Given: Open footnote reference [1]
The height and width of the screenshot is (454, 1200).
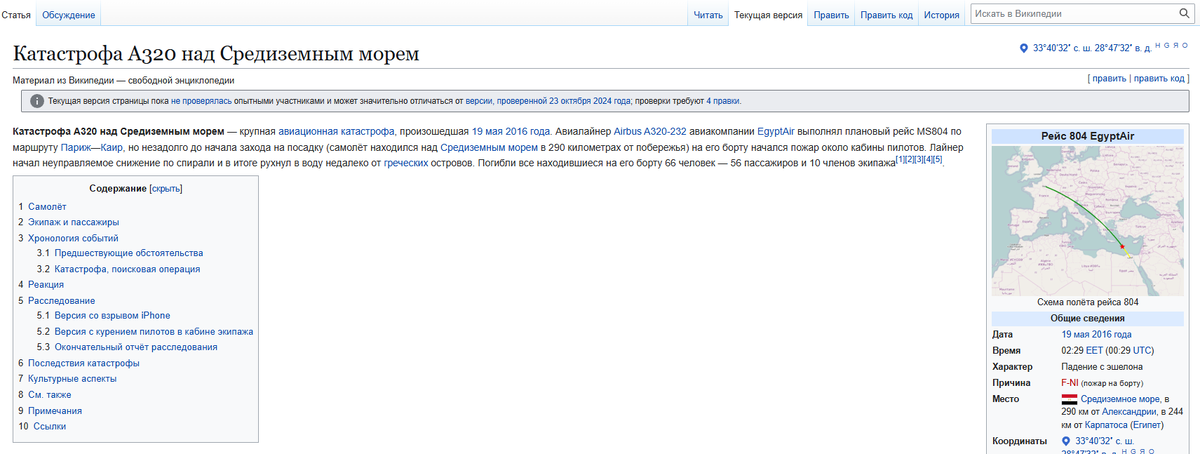Looking at the screenshot, I should pos(900,159).
